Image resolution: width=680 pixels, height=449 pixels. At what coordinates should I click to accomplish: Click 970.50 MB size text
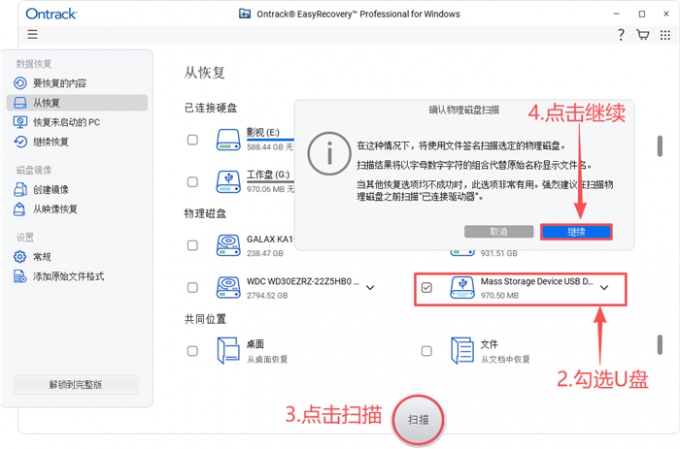pos(500,295)
